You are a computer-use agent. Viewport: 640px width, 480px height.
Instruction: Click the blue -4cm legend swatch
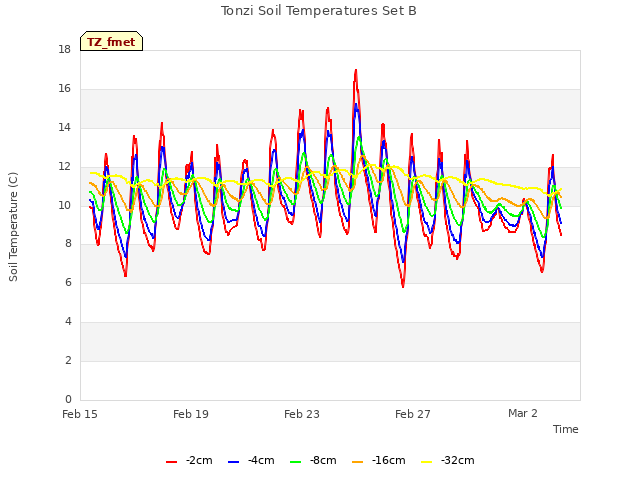coord(233,462)
